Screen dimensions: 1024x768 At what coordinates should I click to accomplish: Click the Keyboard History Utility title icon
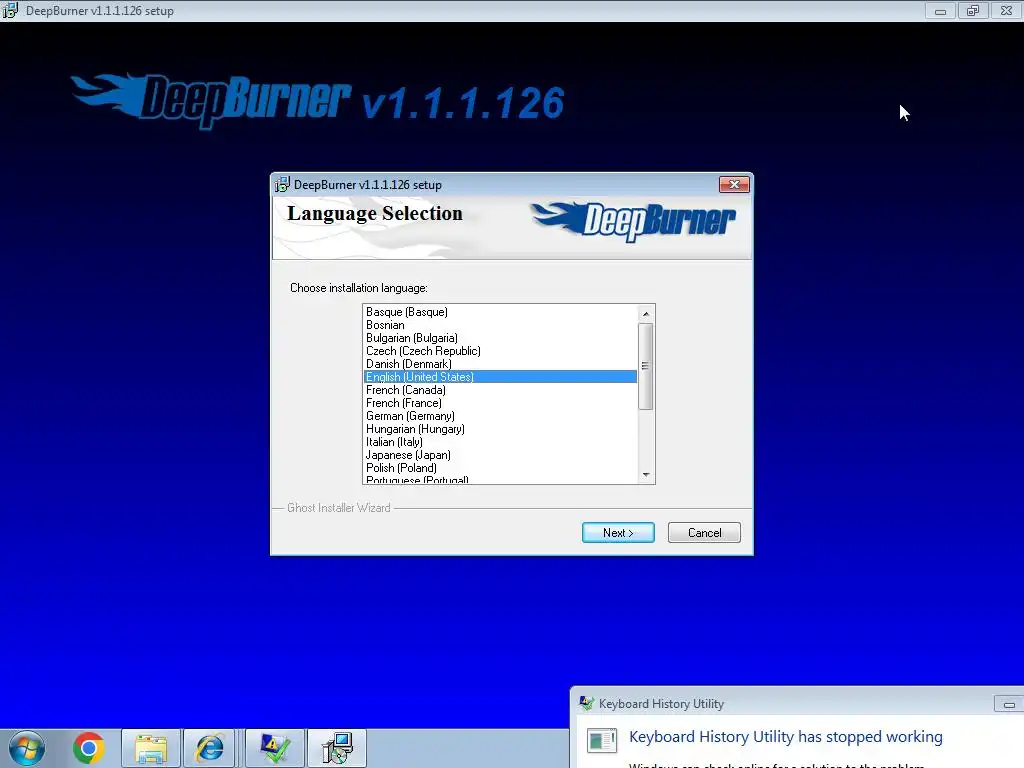click(x=586, y=703)
